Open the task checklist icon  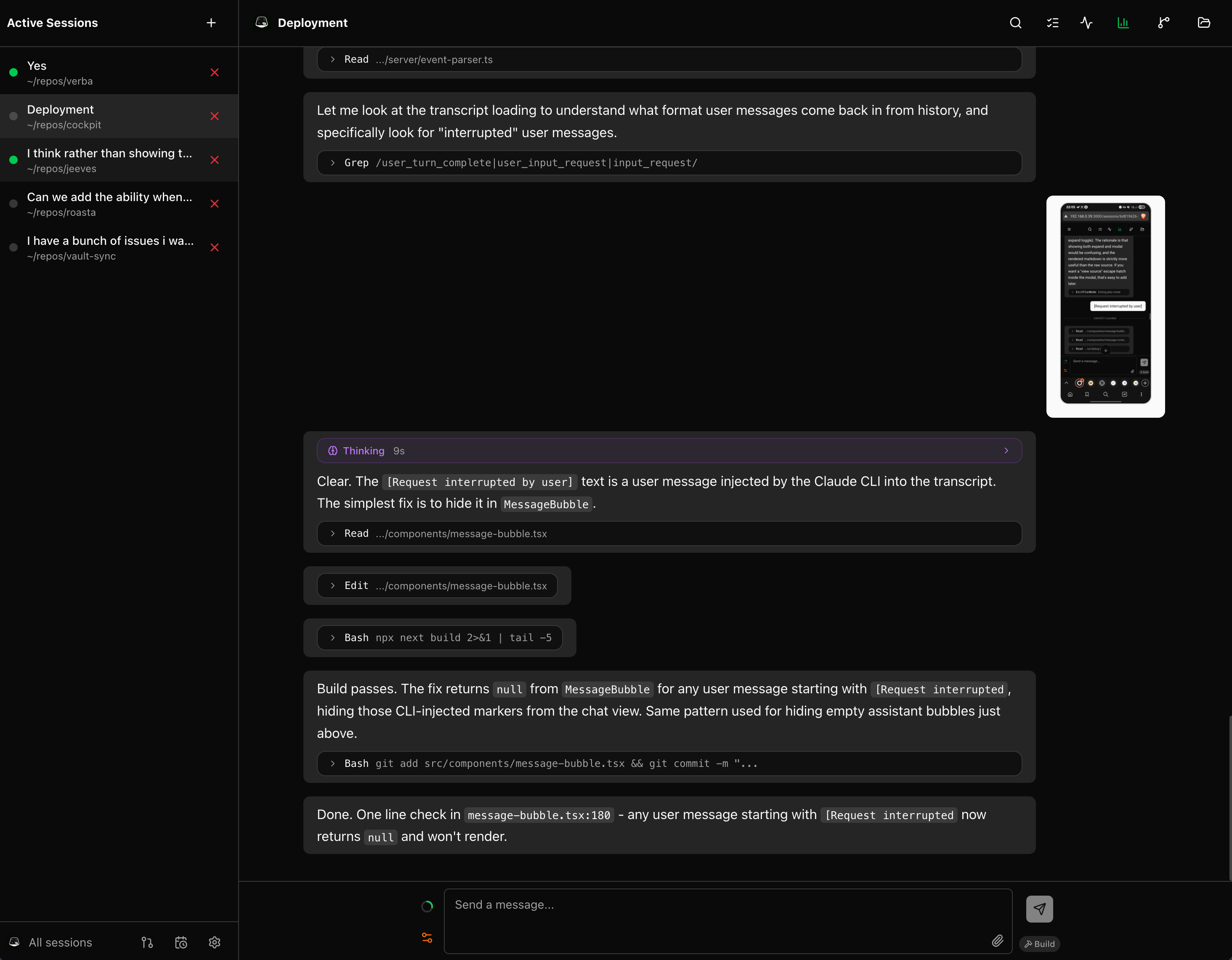[1053, 23]
